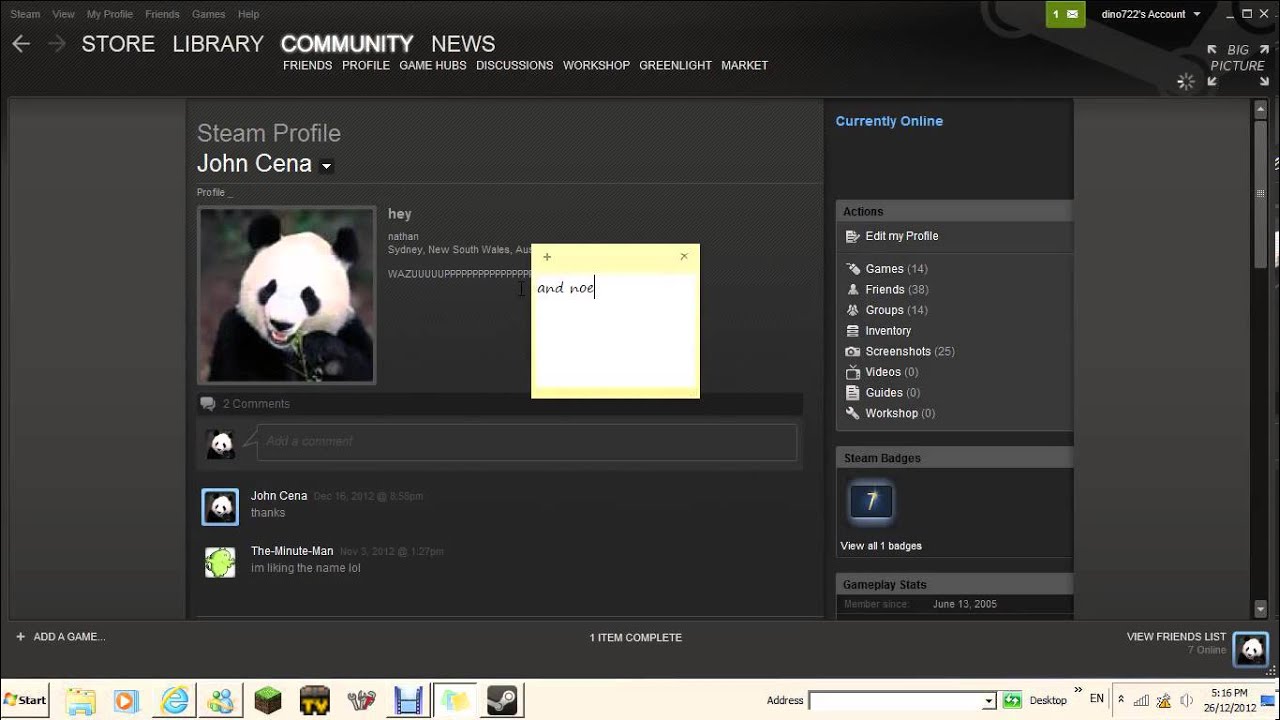Click the plus icon for Add a Game
This screenshot has height=720, width=1280.
tap(20, 637)
